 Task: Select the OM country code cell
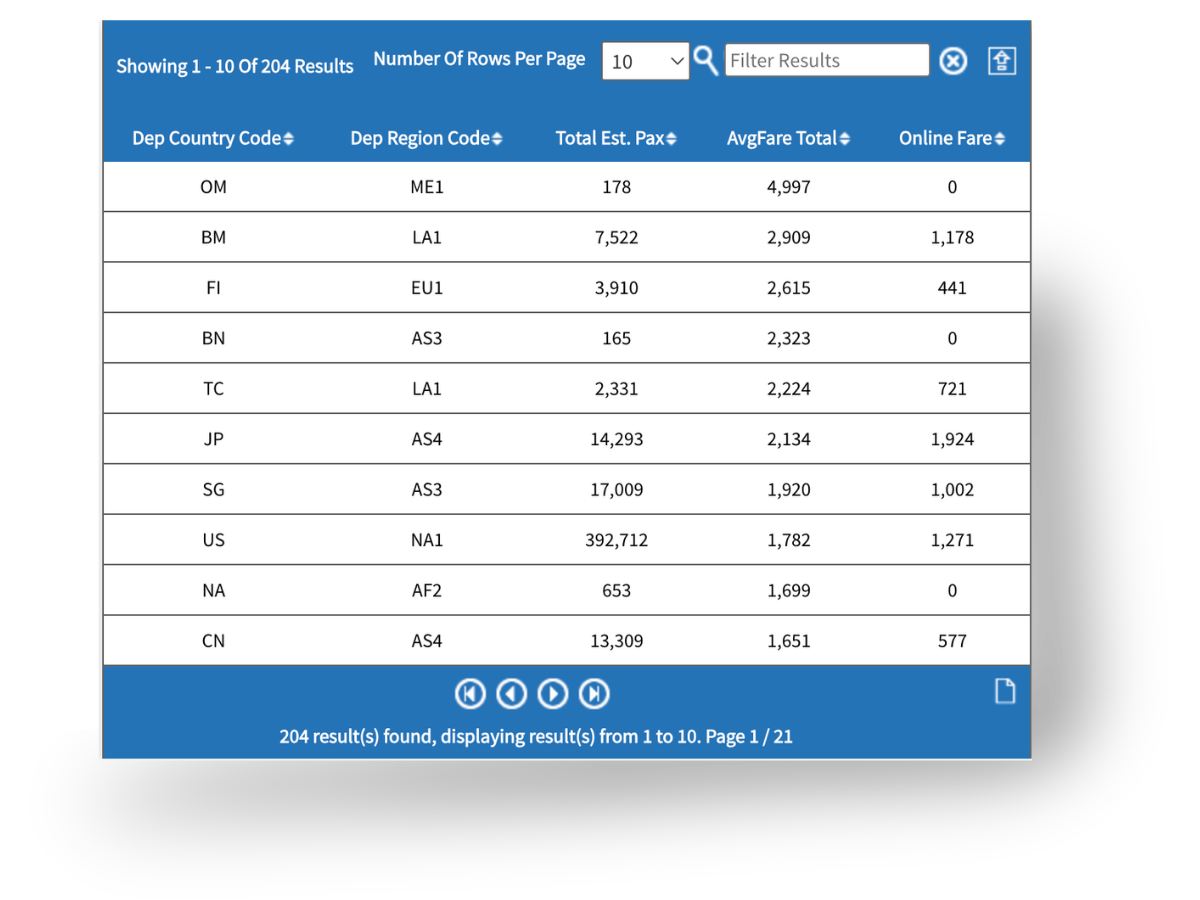click(213, 187)
